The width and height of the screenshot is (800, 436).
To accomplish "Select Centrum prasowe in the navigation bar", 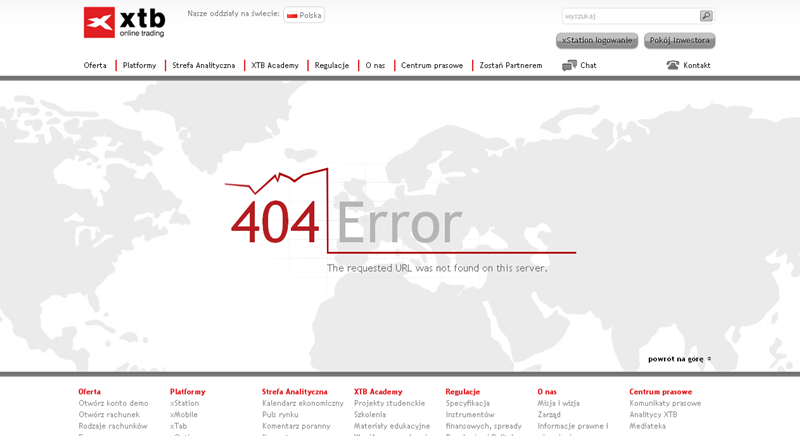I will coord(432,66).
